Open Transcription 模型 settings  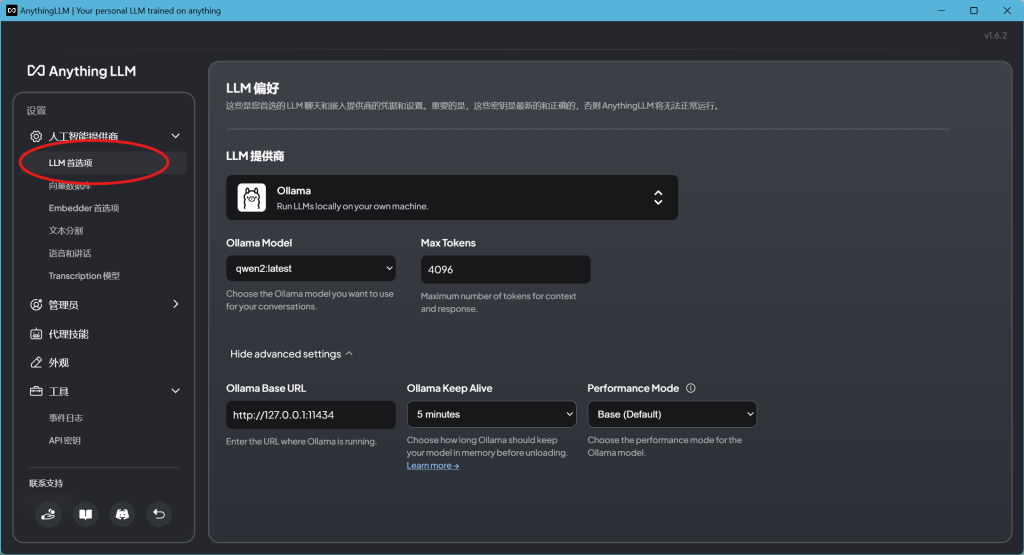[84, 276]
